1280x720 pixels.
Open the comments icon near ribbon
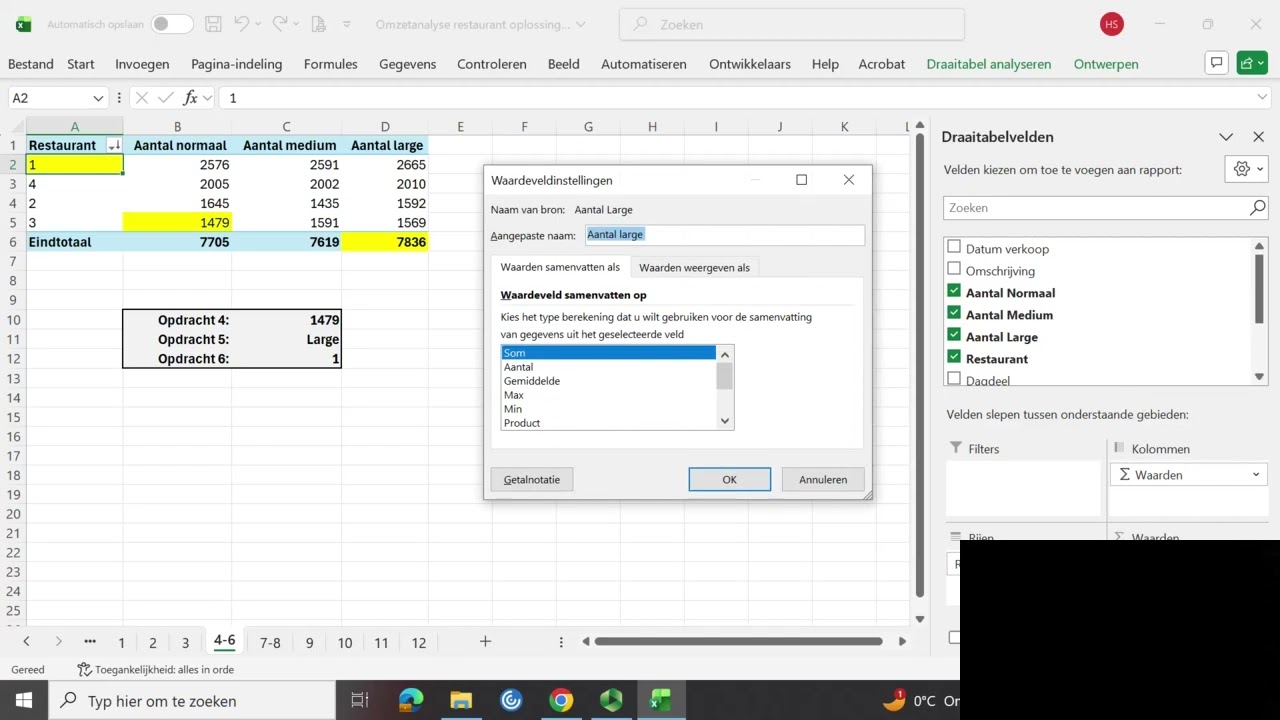coord(1217,63)
